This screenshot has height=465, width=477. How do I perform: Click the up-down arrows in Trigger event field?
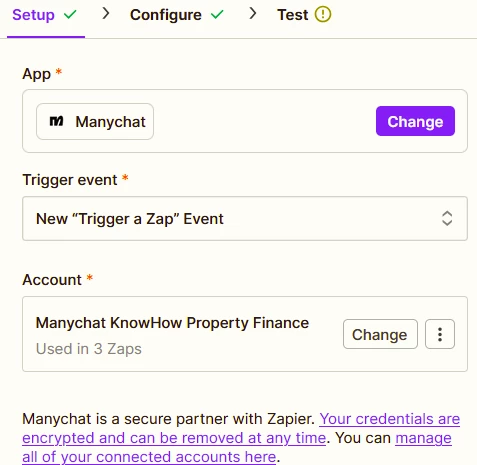tap(447, 218)
